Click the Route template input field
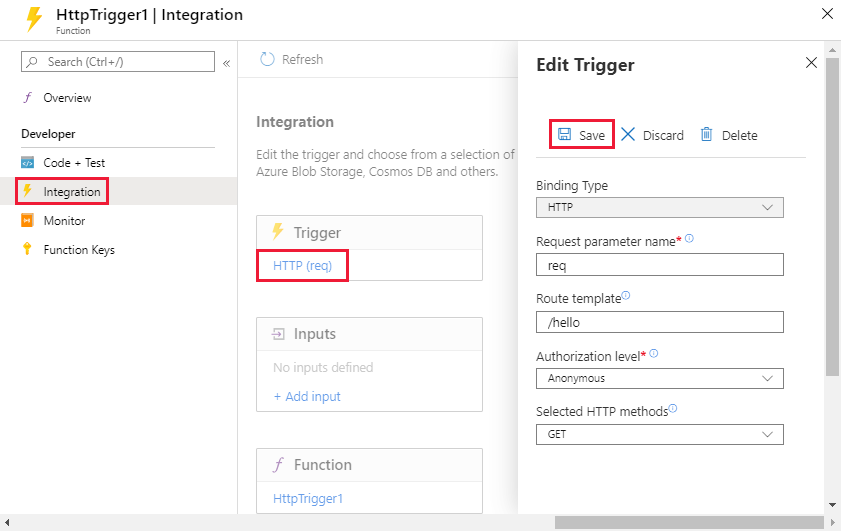Image resolution: width=841 pixels, height=531 pixels. (660, 322)
